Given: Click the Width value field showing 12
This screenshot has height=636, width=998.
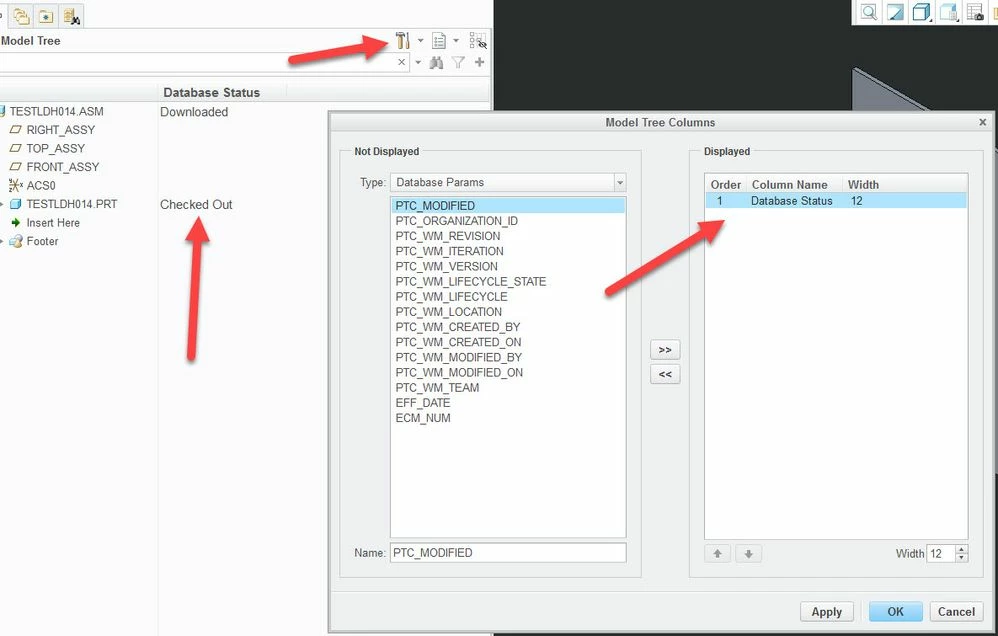Looking at the screenshot, I should [x=941, y=553].
